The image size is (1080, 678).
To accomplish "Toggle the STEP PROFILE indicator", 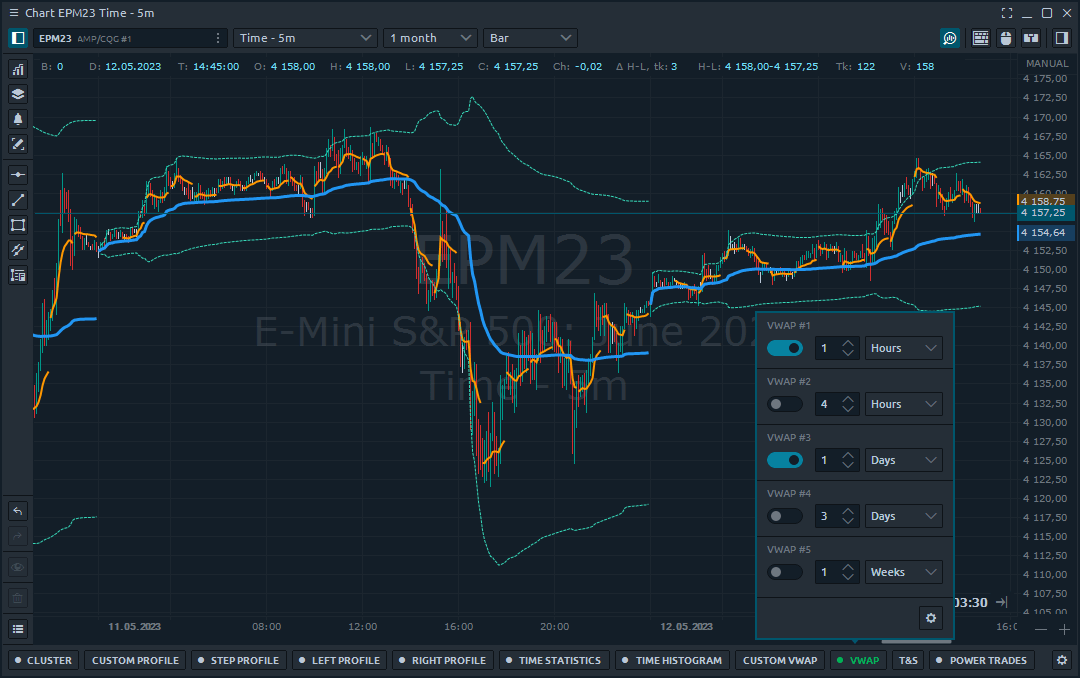I will [x=238, y=660].
